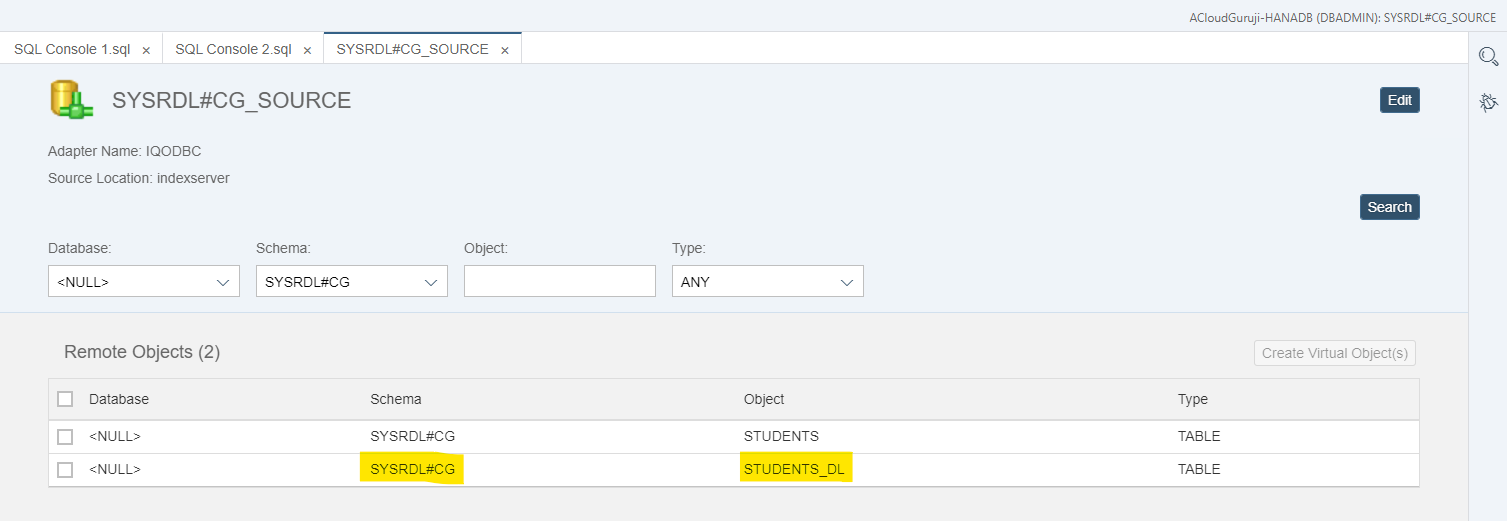The width and height of the screenshot is (1507, 521).
Task: Focus the Object text input field
Action: 560,282
